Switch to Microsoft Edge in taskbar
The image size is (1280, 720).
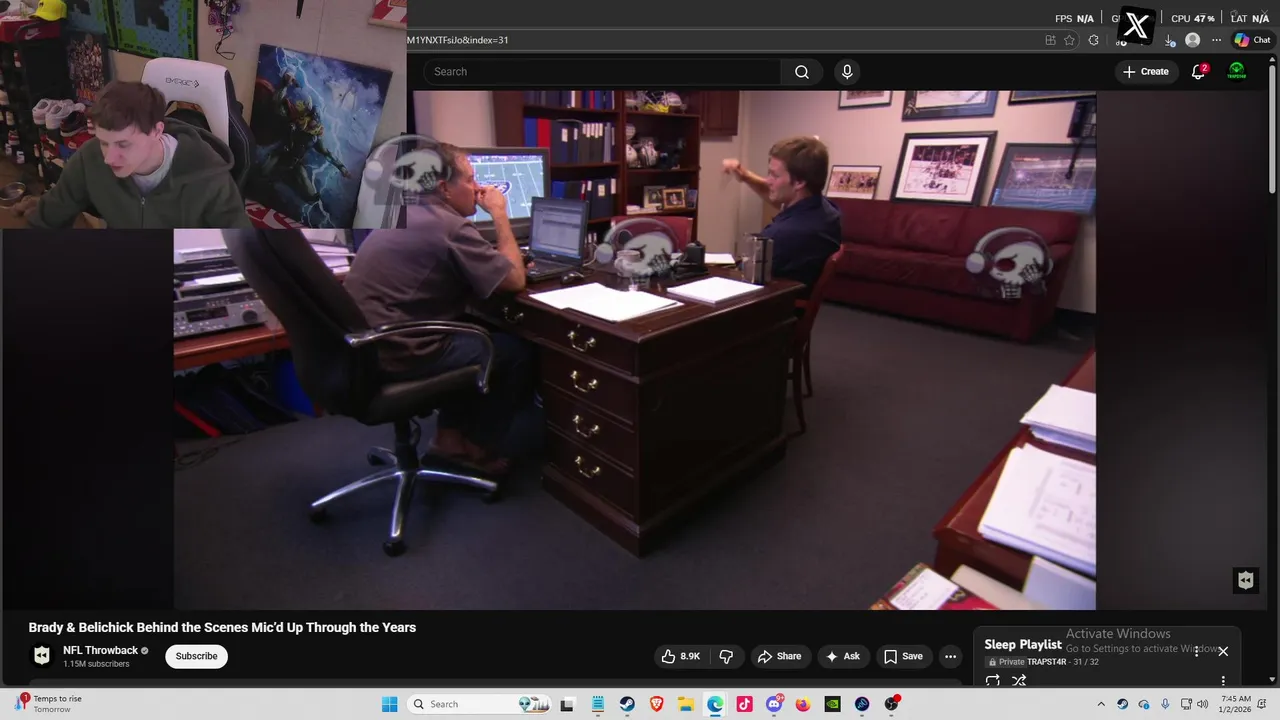[x=715, y=704]
